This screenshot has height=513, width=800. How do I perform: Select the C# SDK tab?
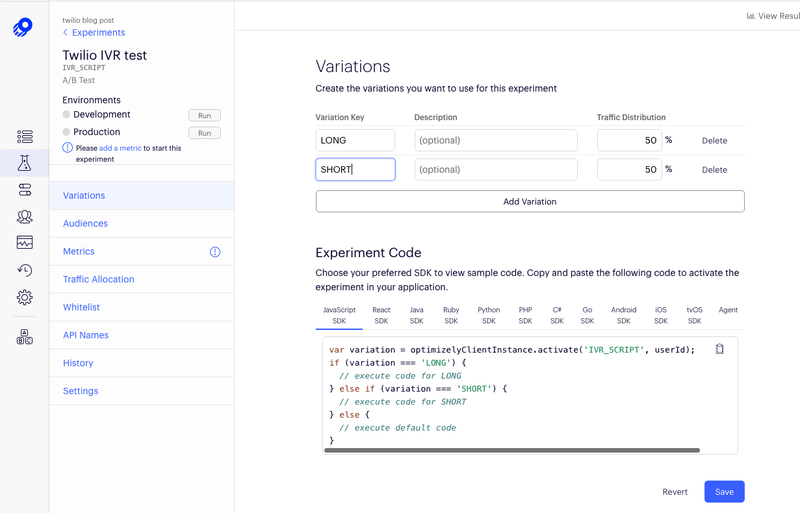coord(557,315)
